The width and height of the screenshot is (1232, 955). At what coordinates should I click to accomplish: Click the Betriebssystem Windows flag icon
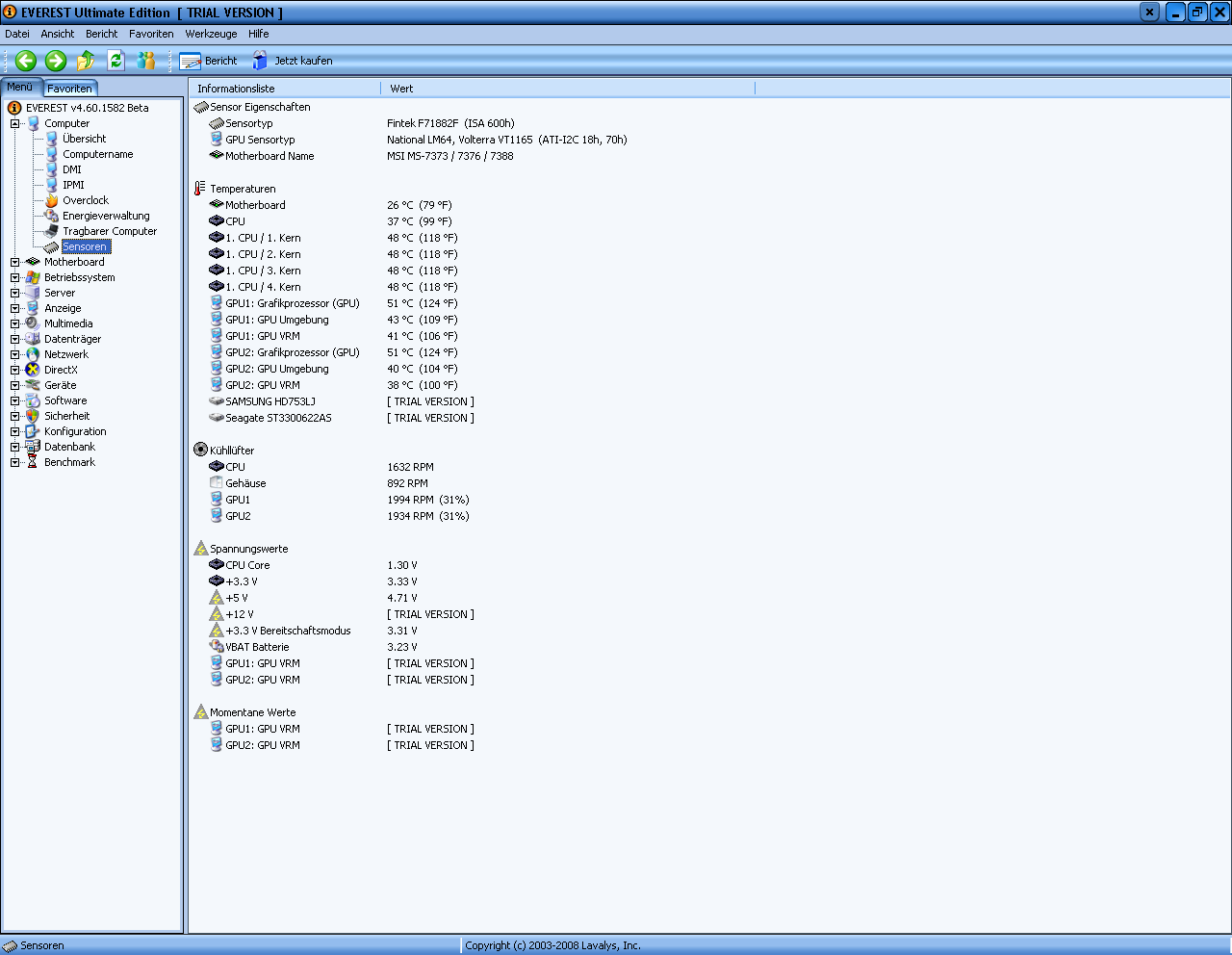tap(33, 277)
